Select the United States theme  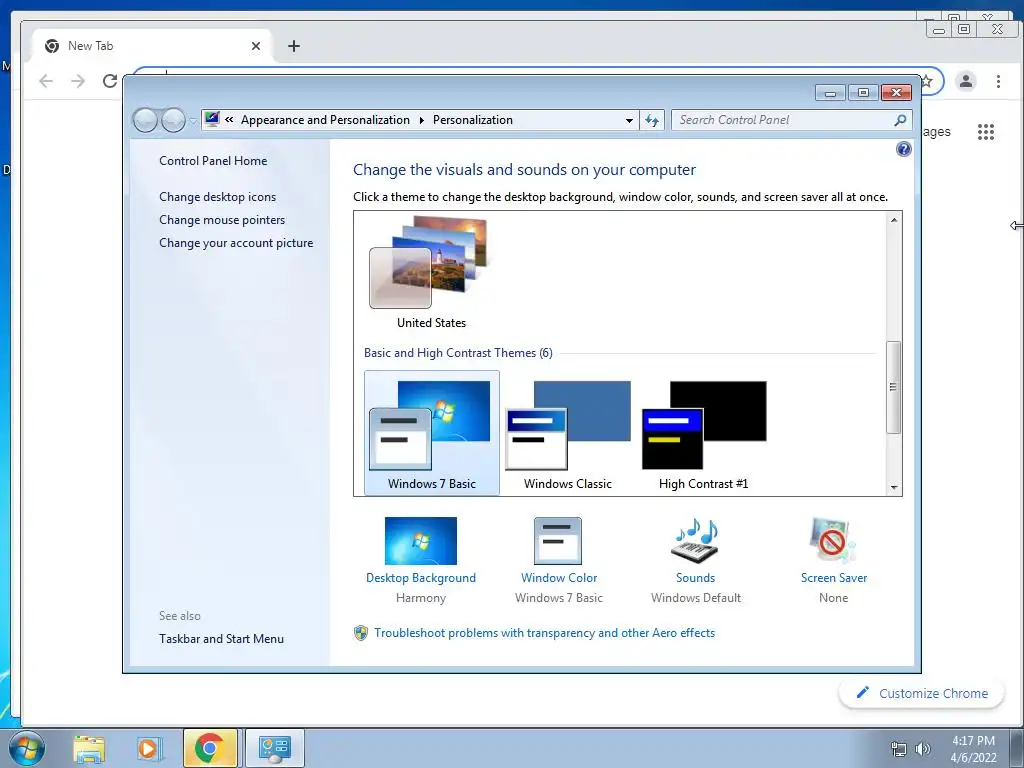[x=431, y=273]
